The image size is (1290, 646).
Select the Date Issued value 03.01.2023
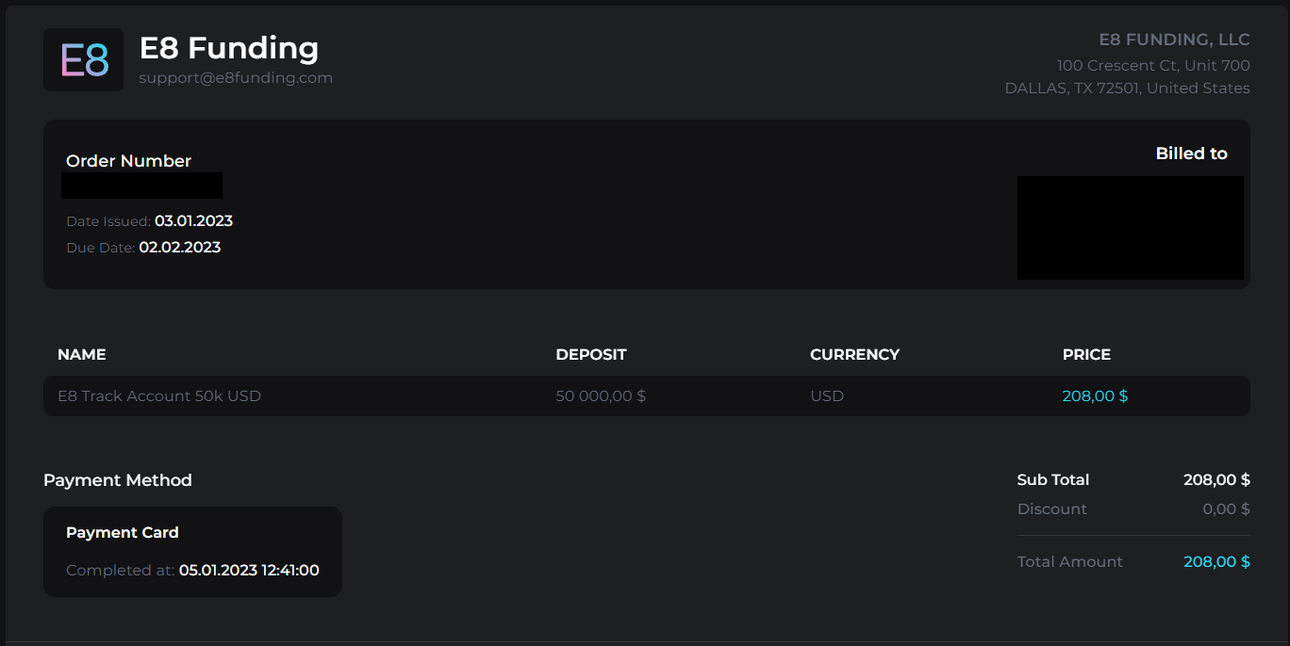point(194,221)
